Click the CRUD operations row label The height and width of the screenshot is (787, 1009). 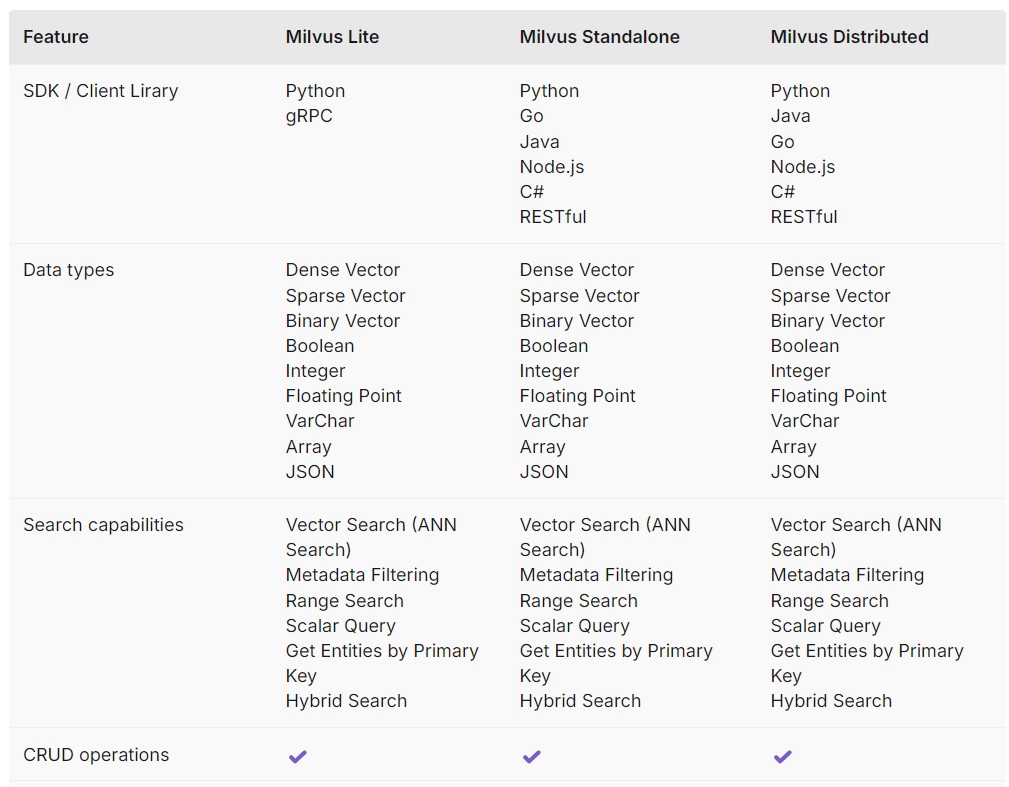click(96, 755)
